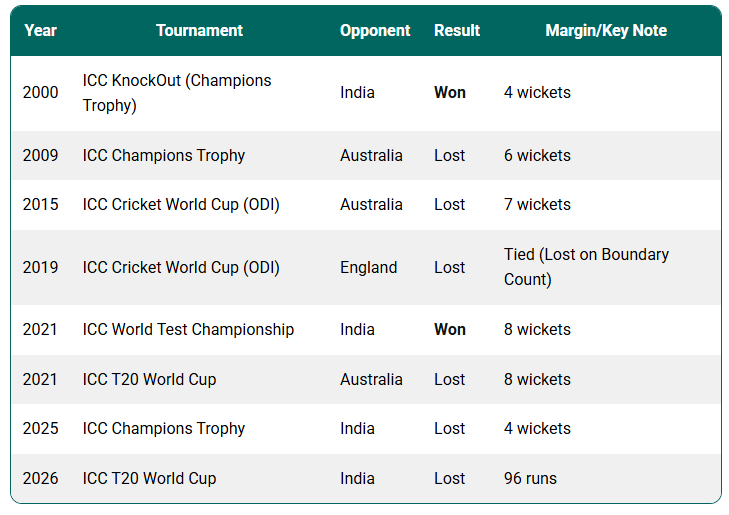Click the Year column header

click(40, 30)
